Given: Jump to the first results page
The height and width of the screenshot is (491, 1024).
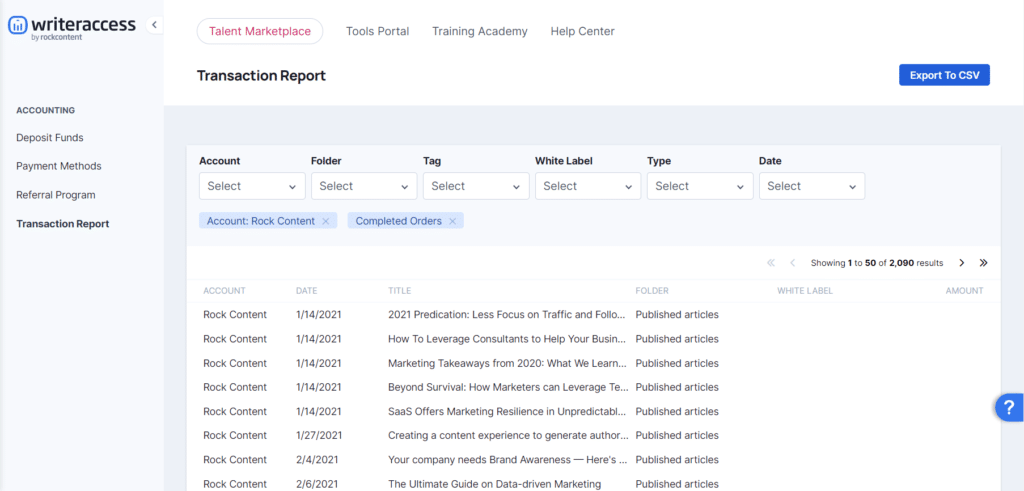Looking at the screenshot, I should [771, 263].
